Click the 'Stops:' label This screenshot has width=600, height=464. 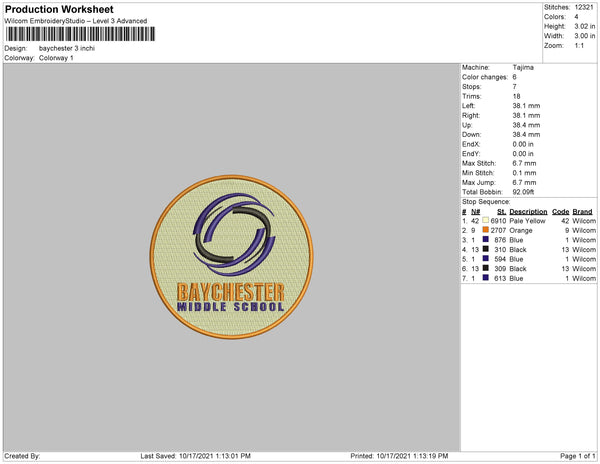471,86
